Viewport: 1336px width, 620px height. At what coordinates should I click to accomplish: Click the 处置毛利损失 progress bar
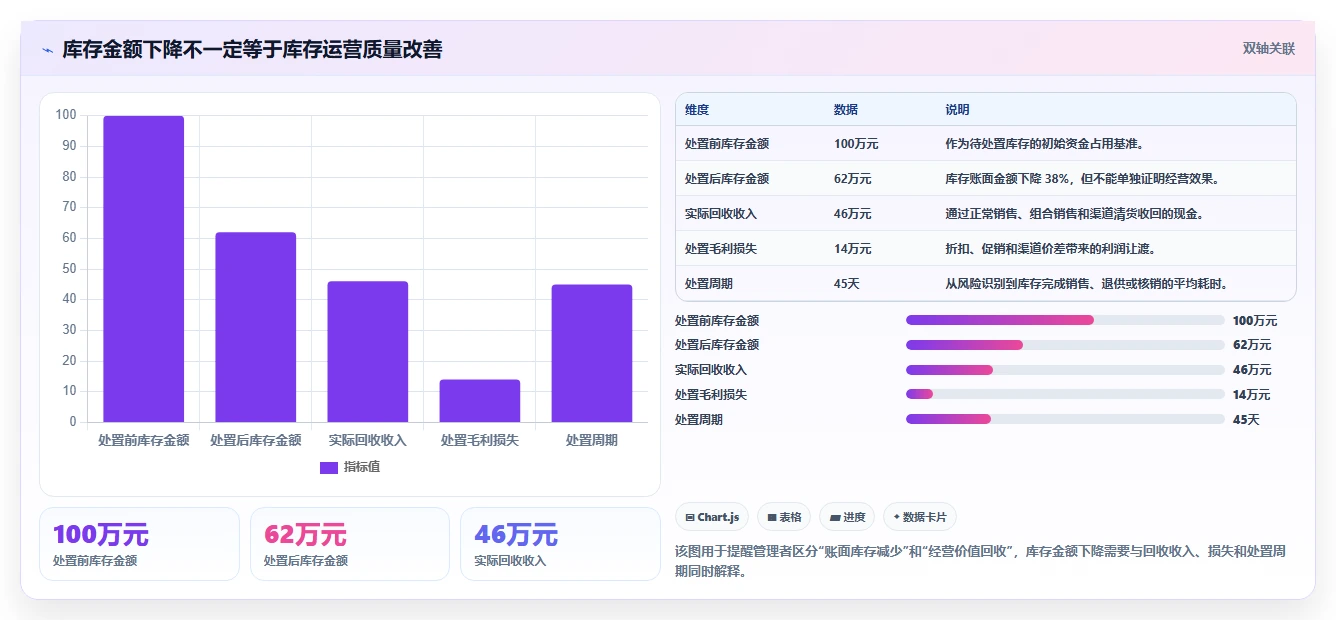coord(1065,394)
